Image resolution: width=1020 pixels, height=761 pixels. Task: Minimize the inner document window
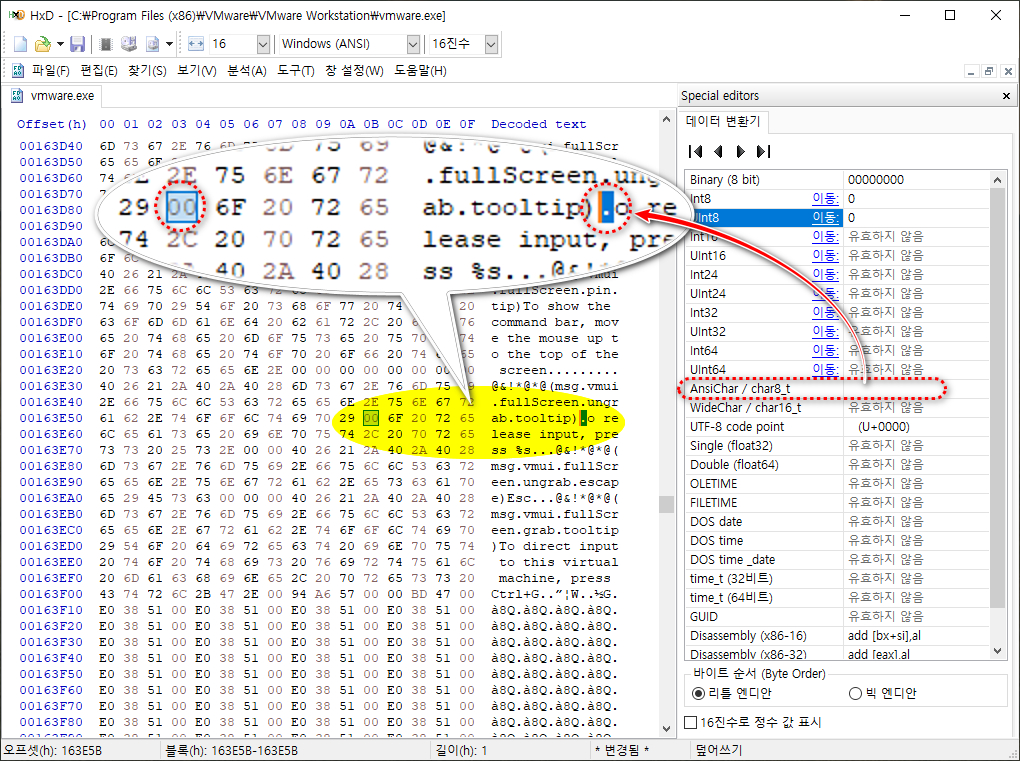pyautogui.click(x=971, y=72)
